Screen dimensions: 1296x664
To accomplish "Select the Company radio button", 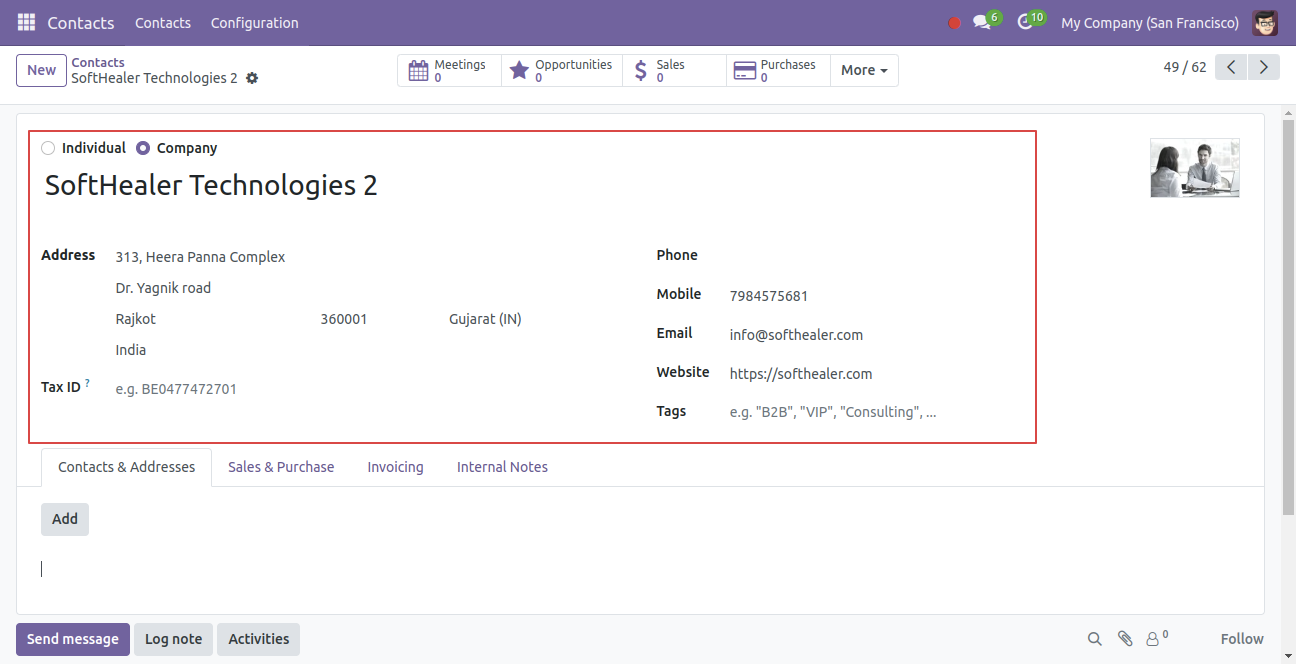I will pos(143,148).
